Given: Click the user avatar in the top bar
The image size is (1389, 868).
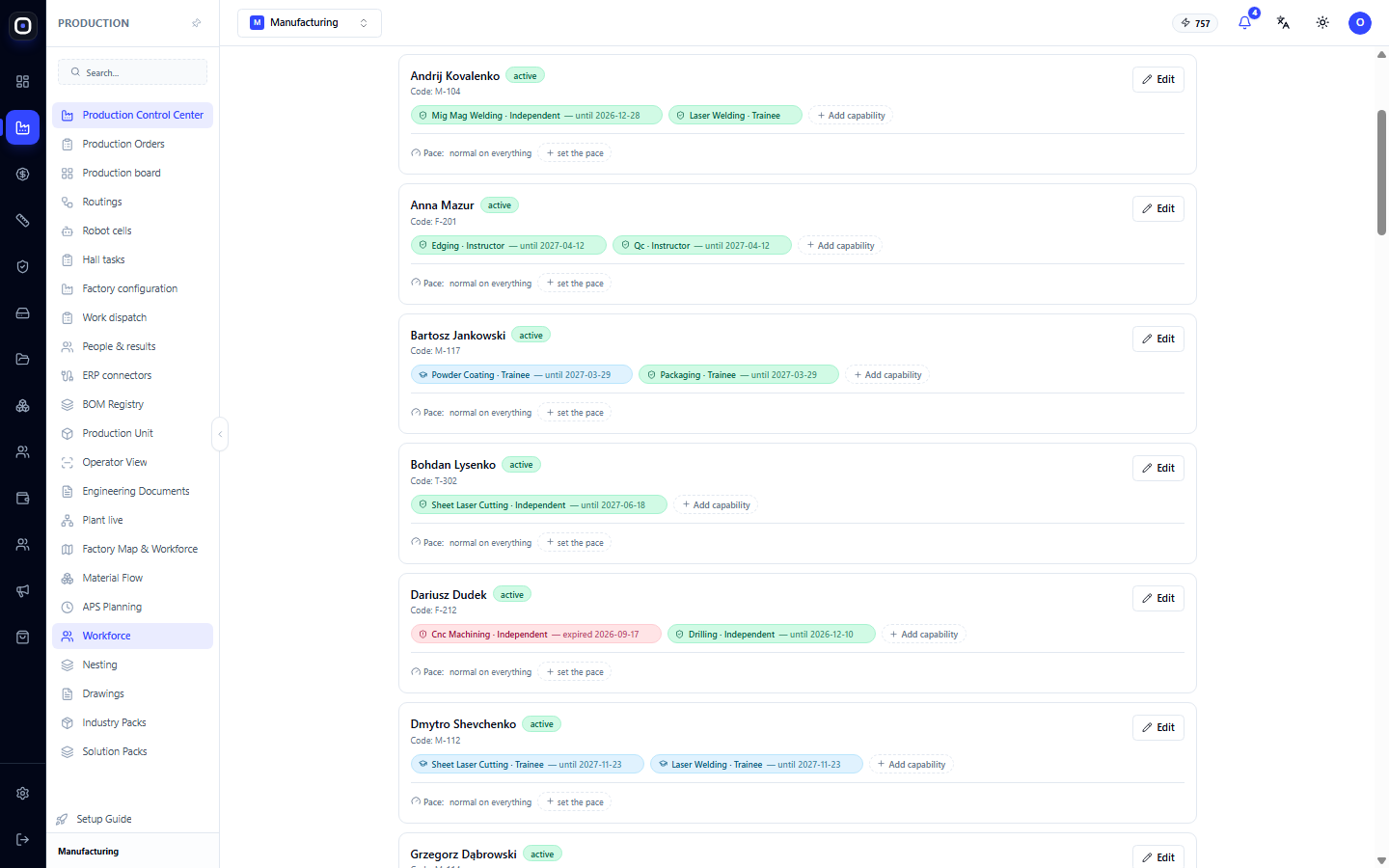Looking at the screenshot, I should click(x=1360, y=22).
